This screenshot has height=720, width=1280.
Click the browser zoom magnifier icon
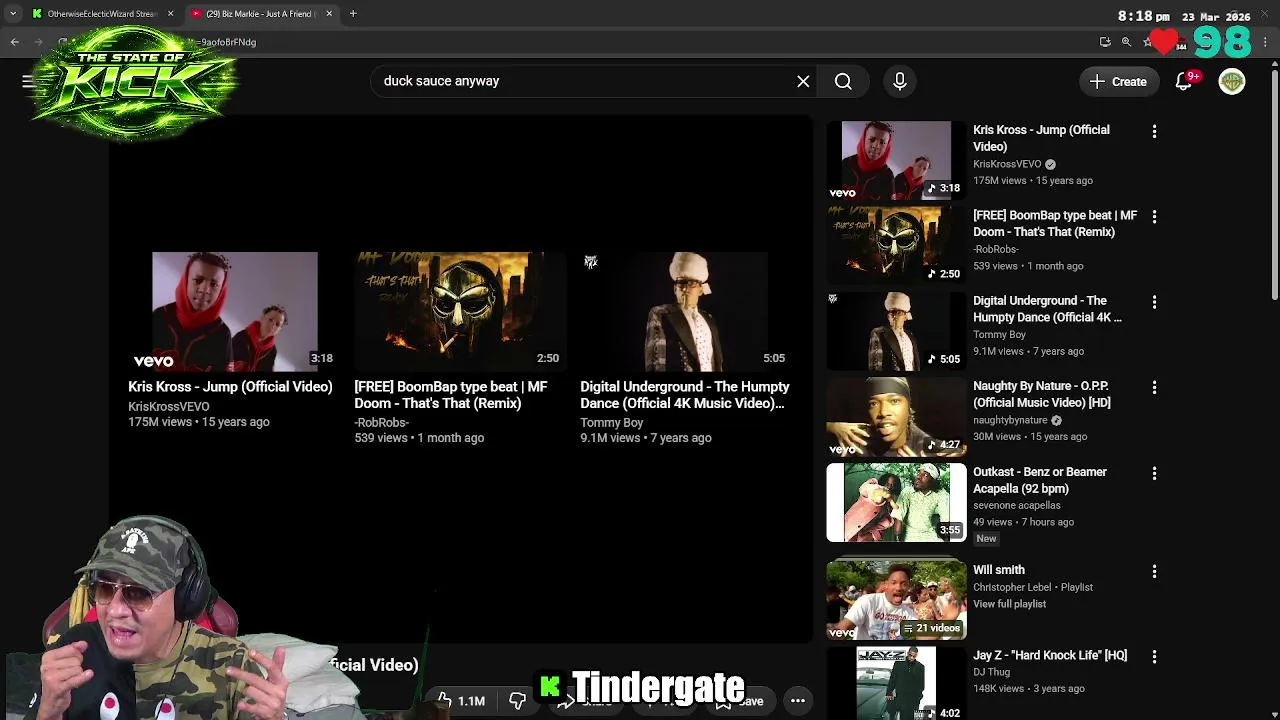[1126, 42]
